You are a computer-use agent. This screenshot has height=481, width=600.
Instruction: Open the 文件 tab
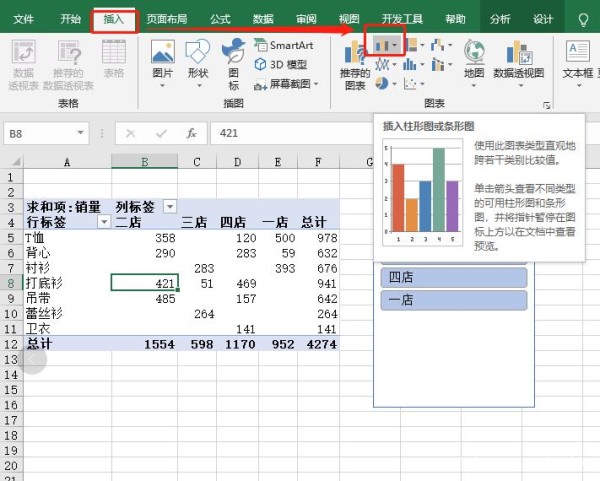tap(23, 19)
